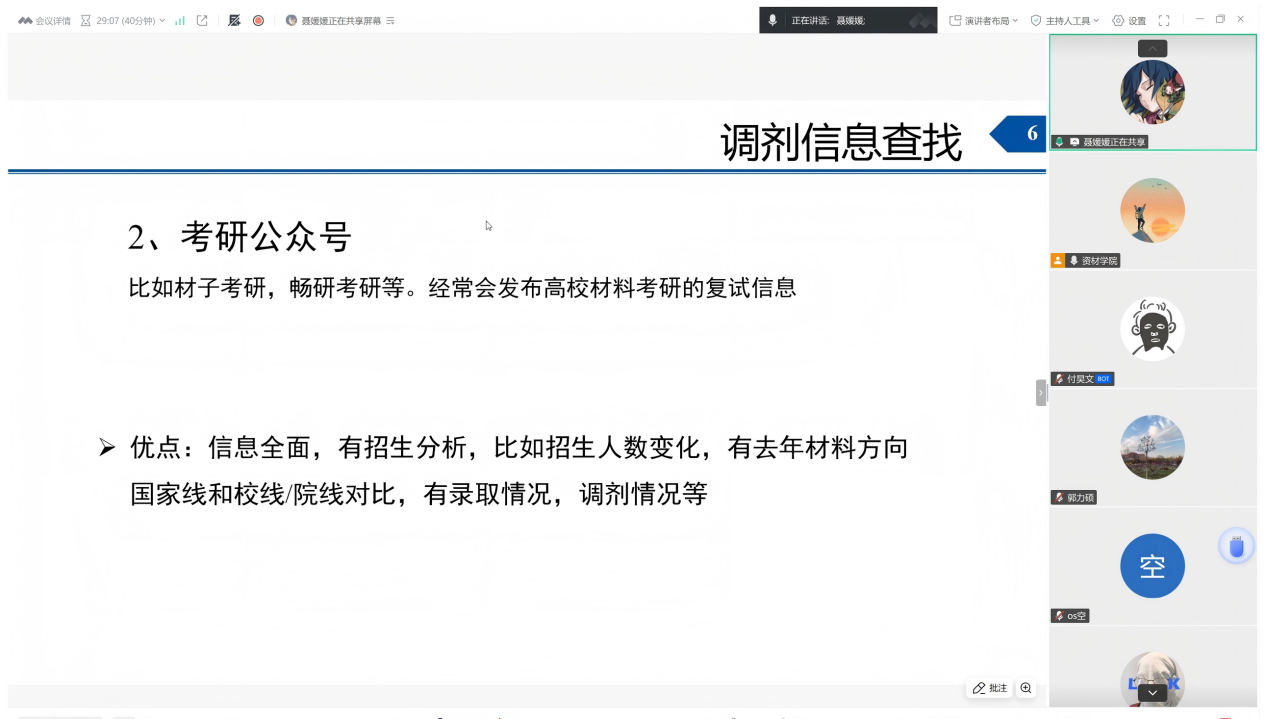1266x719 pixels.
Task: Open 会议详情 meeting details
Action: coord(45,20)
